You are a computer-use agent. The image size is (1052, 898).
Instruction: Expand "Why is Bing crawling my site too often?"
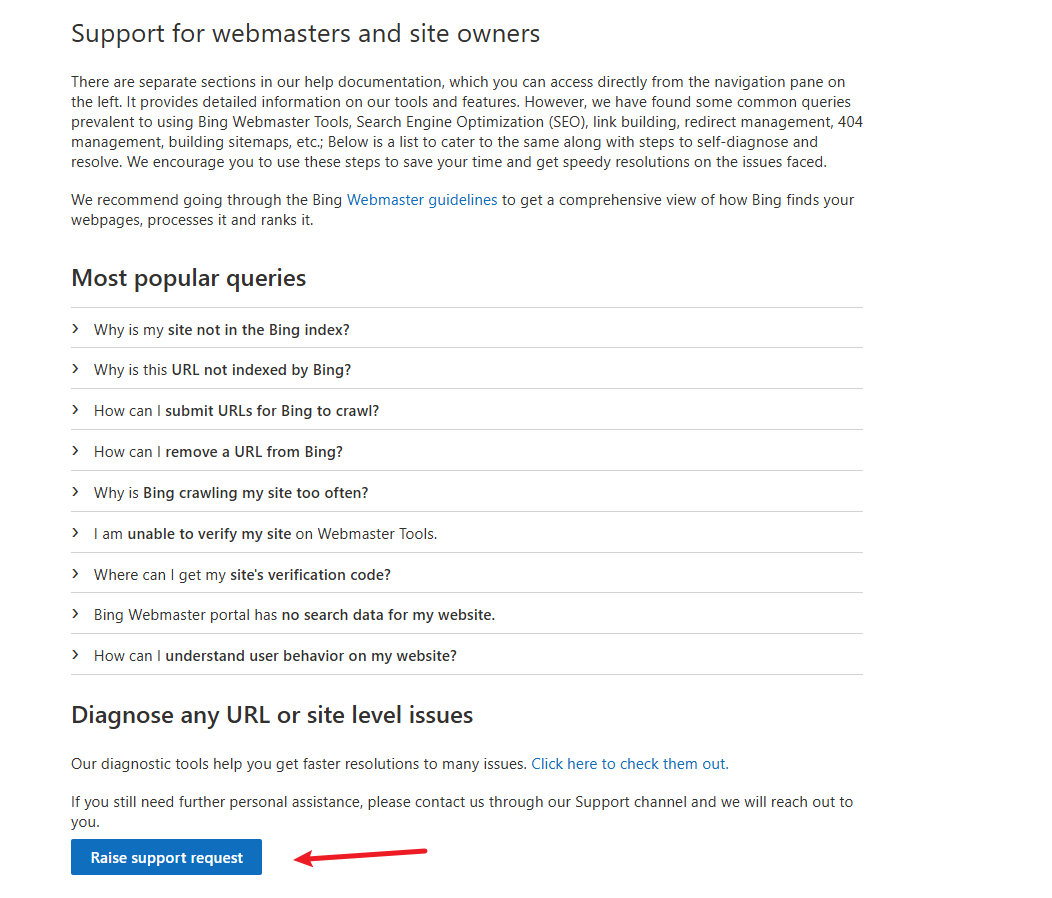(231, 492)
